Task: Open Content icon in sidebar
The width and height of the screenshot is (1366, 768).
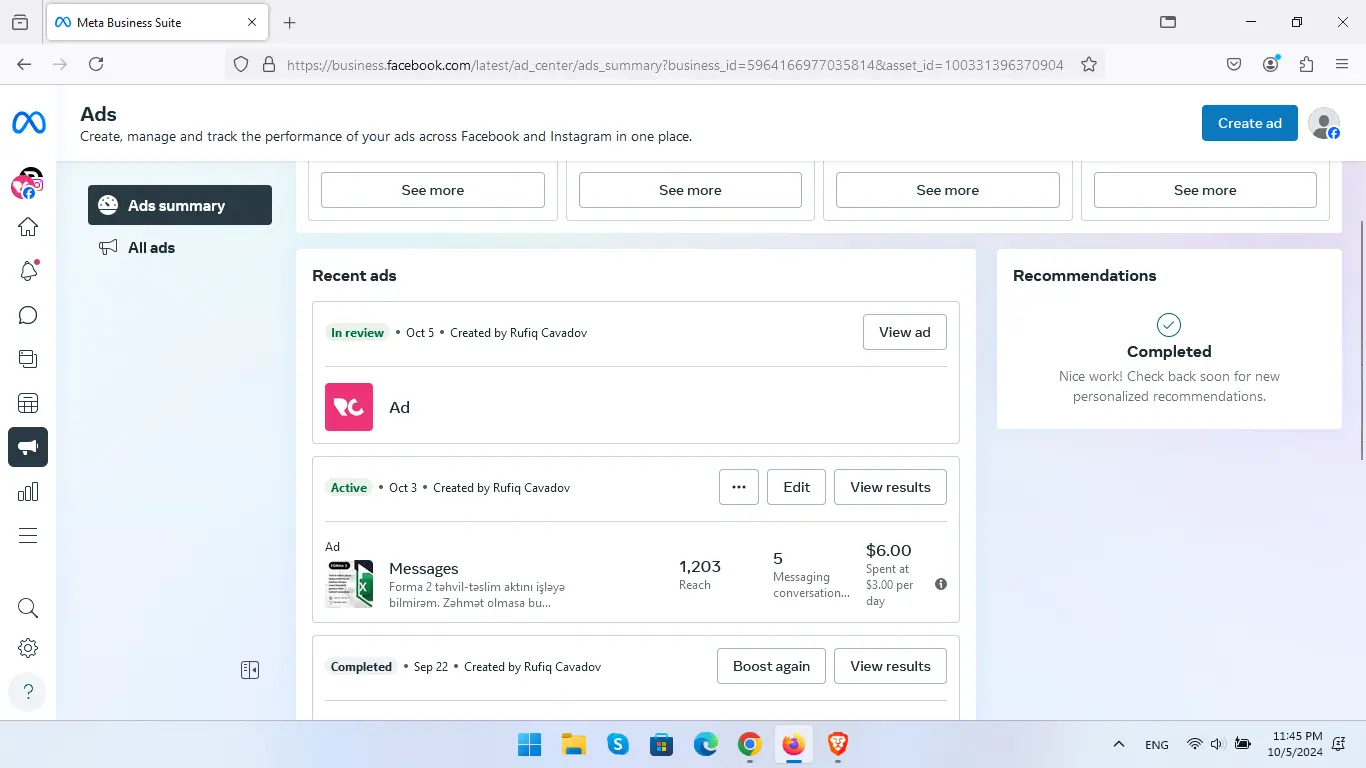Action: (28, 359)
